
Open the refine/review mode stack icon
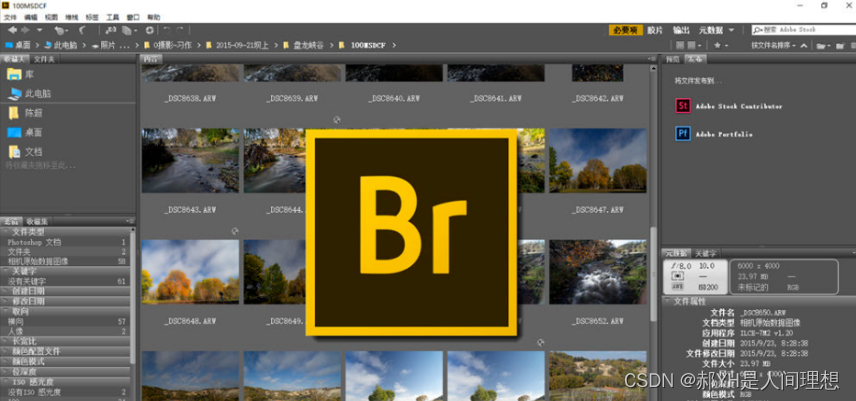129,31
